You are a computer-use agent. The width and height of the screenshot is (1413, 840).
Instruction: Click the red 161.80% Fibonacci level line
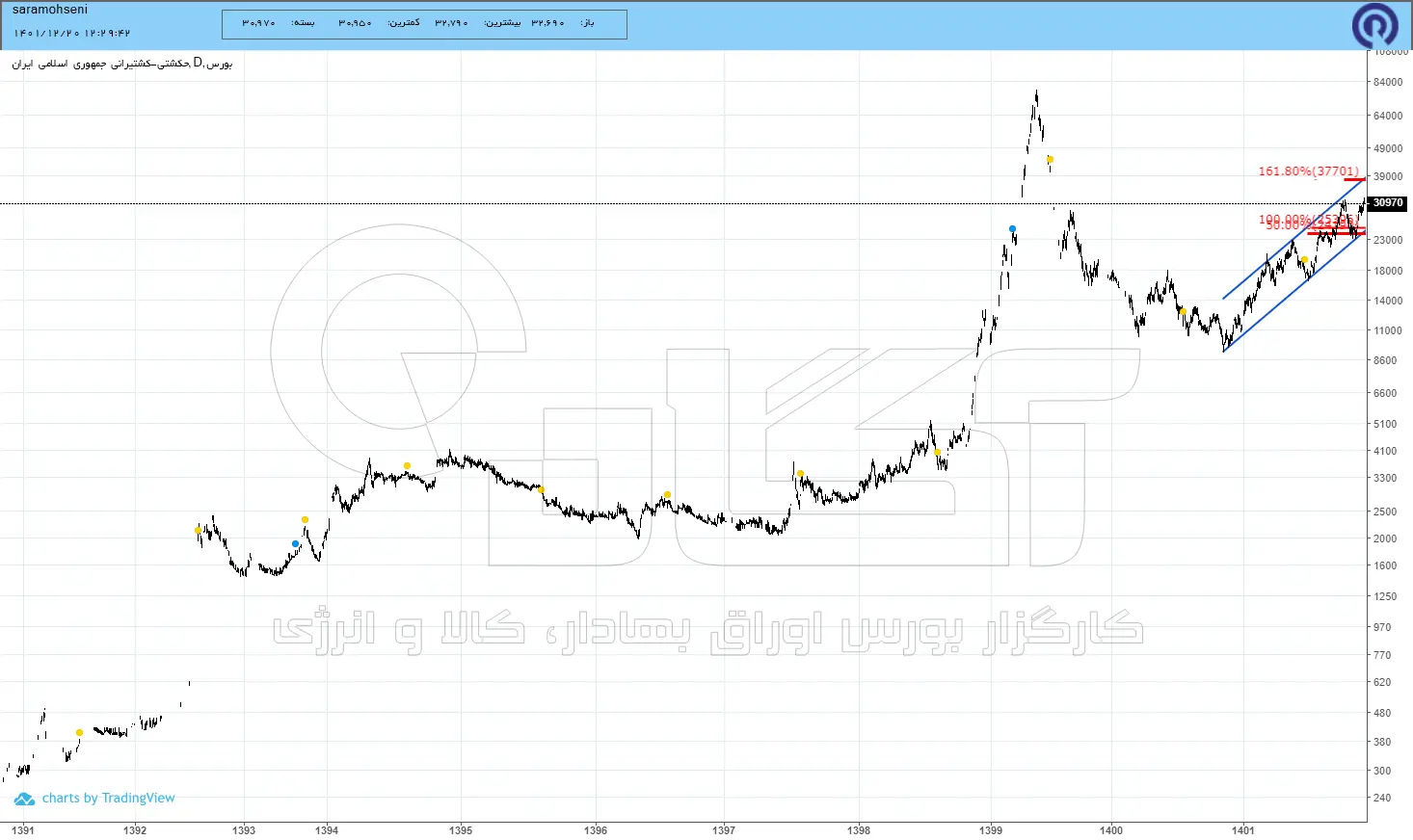(x=1354, y=180)
